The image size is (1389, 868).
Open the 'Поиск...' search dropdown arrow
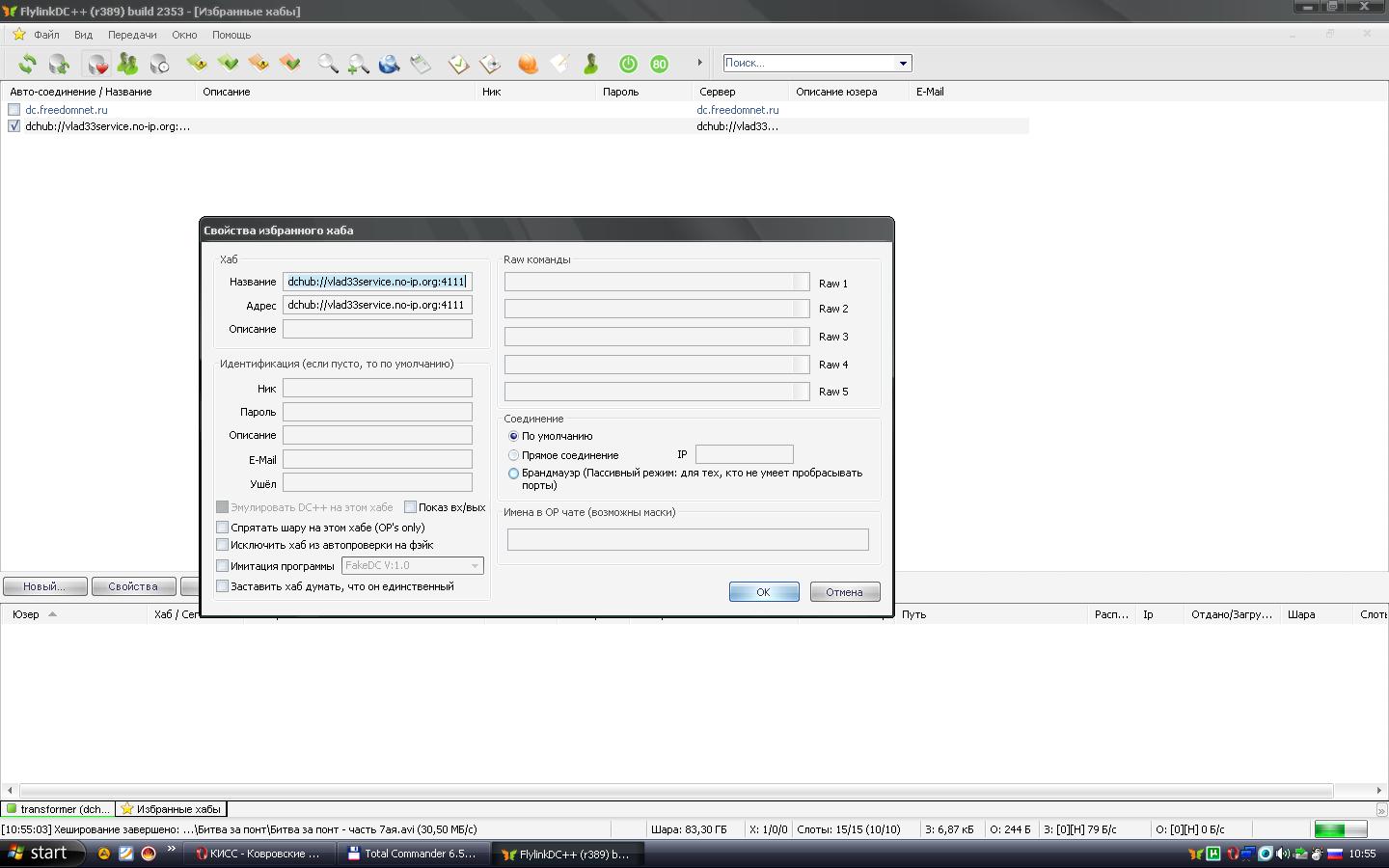pyautogui.click(x=903, y=64)
